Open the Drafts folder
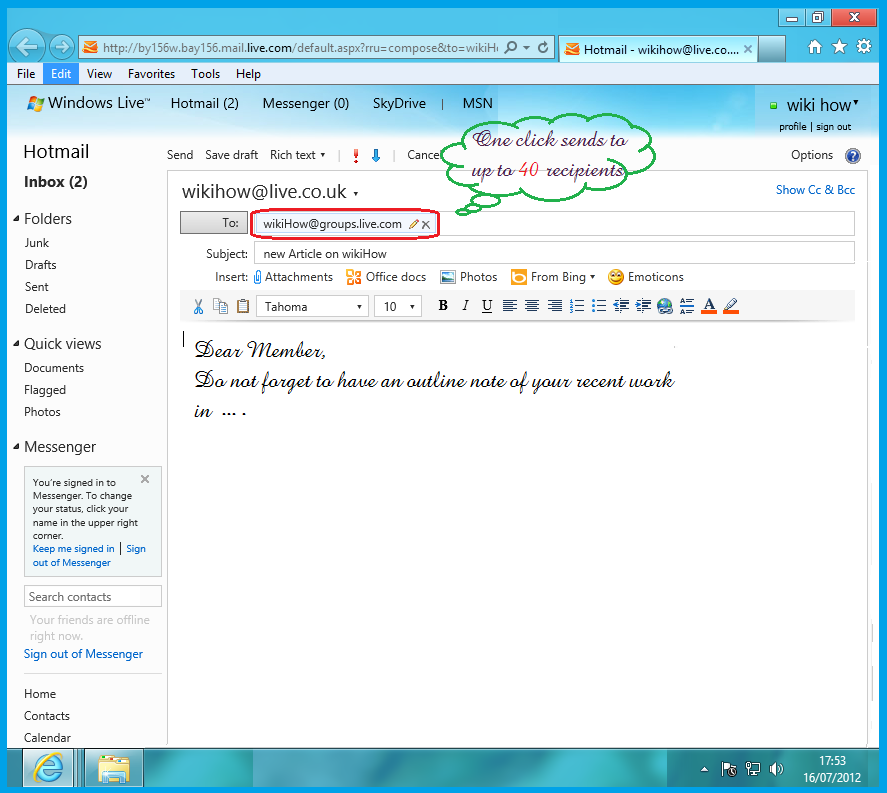Image resolution: width=887 pixels, height=793 pixels. point(41,265)
